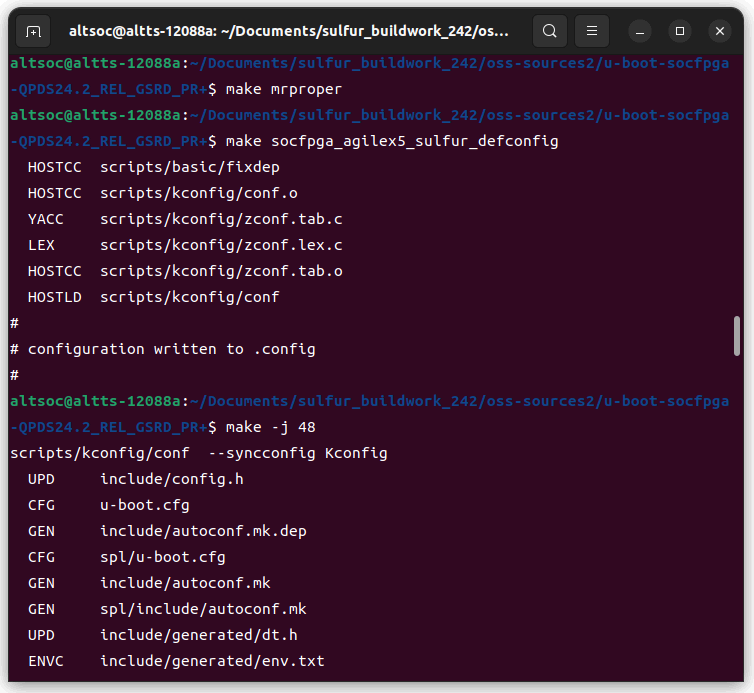Click the window title in the header bar

[x=289, y=31]
